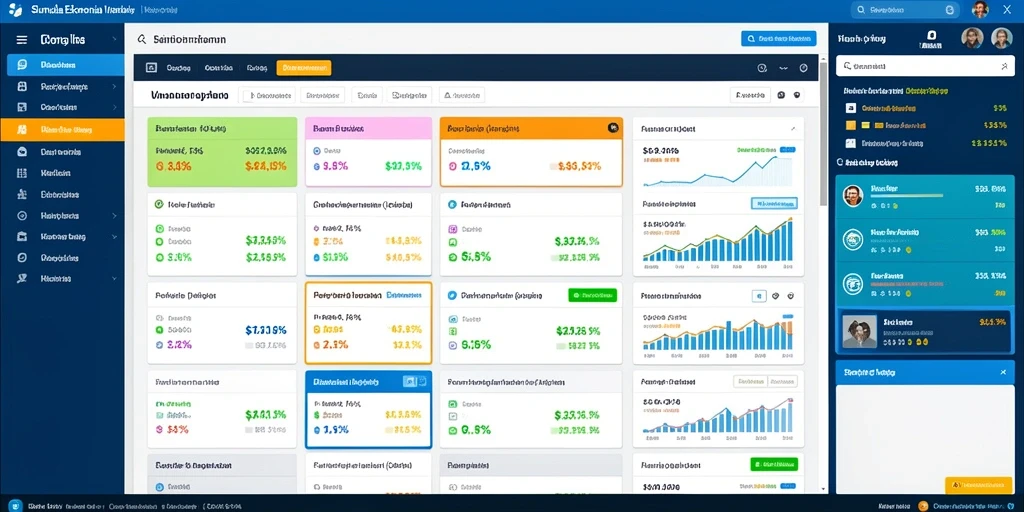Click the clock-like icon at the dark tab bar's right

(x=761, y=67)
